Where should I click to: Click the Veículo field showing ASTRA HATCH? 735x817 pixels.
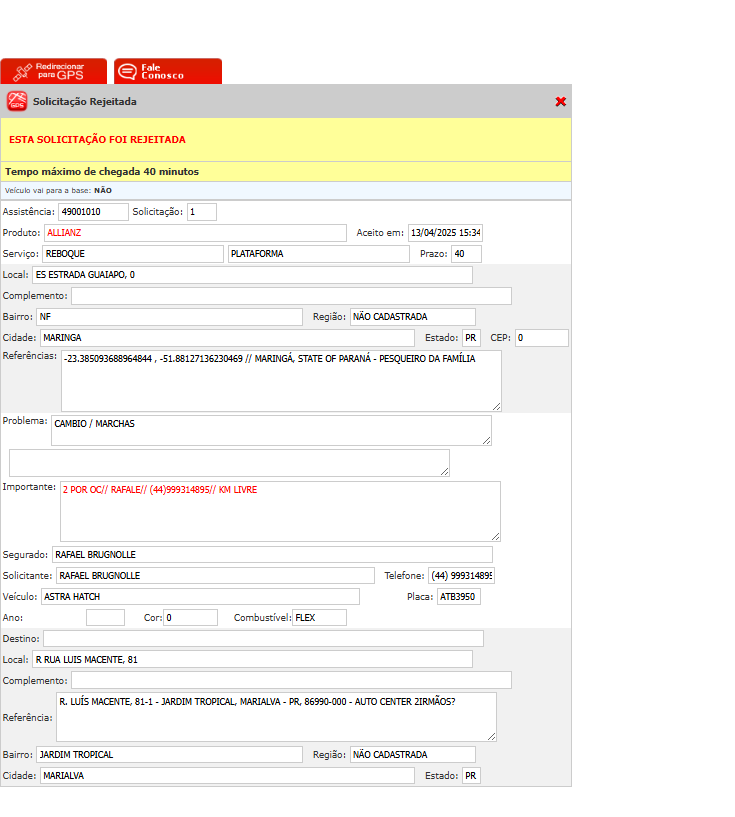click(x=199, y=597)
